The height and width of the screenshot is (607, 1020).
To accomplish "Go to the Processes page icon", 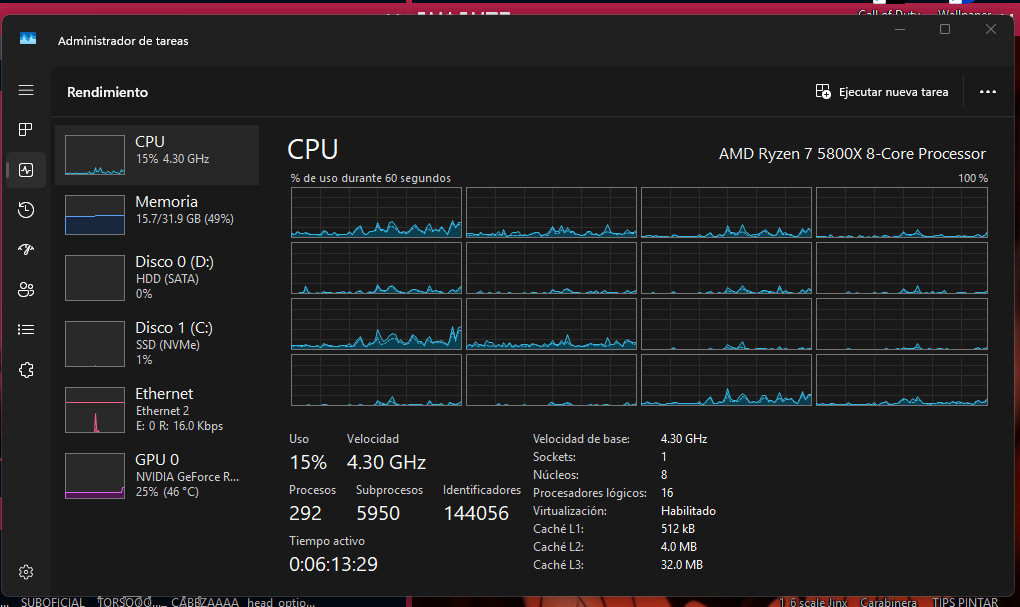I will [x=26, y=129].
